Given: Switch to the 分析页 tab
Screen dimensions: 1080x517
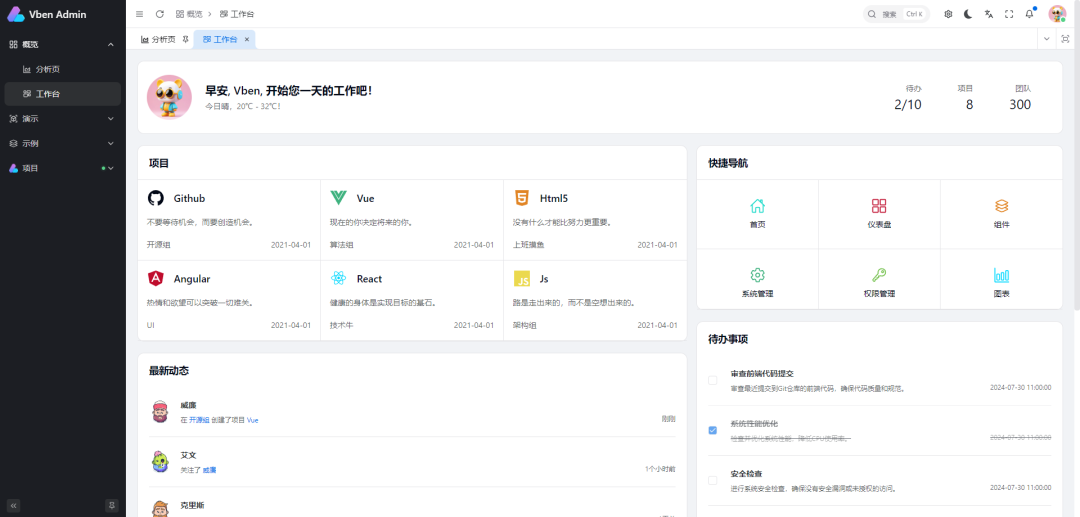Looking at the screenshot, I should pos(158,39).
